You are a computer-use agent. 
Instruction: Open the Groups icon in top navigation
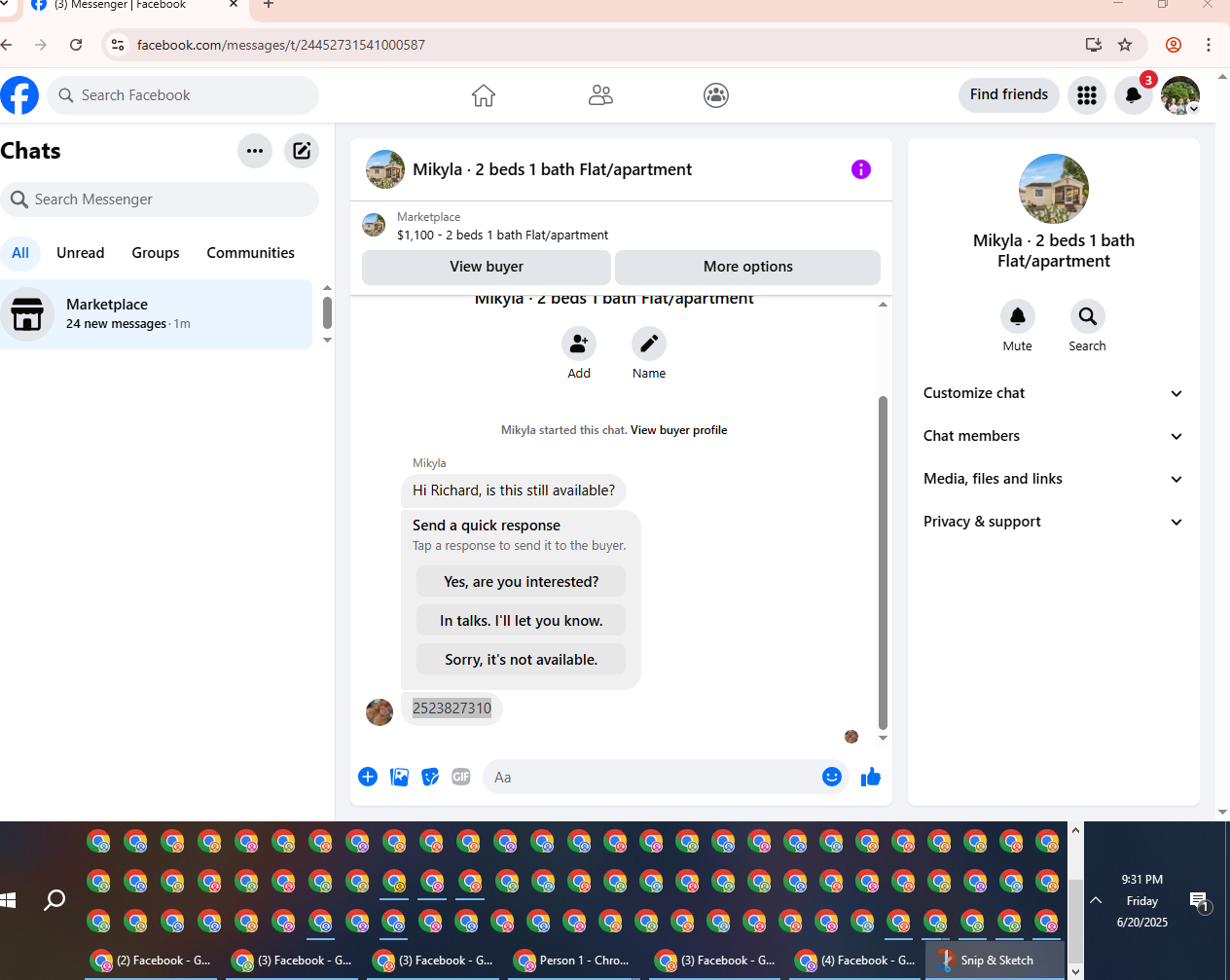(x=716, y=95)
